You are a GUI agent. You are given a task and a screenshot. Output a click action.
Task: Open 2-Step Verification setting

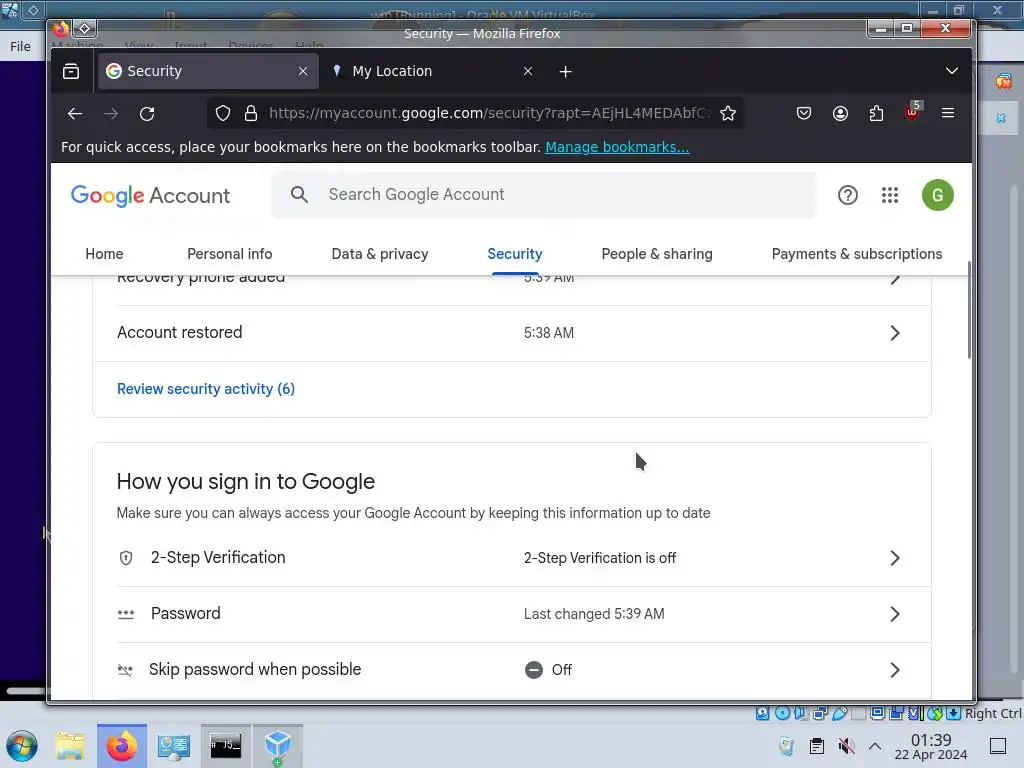click(512, 558)
